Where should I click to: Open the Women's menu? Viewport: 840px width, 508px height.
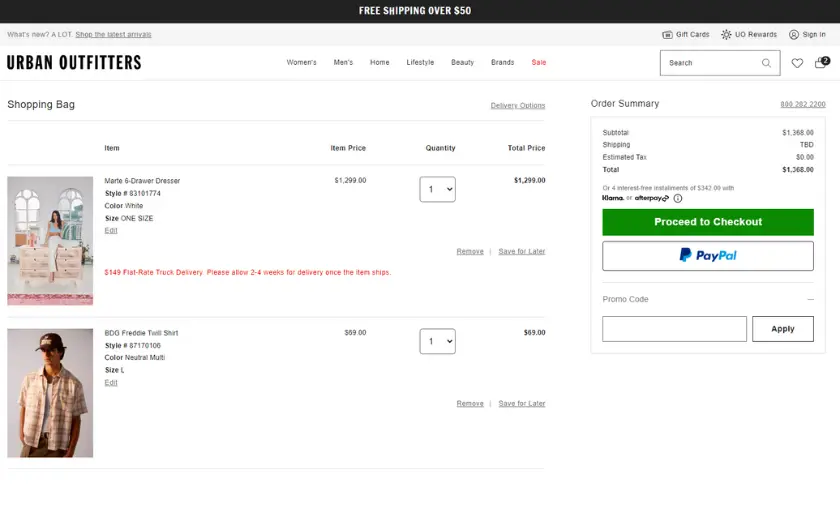301,63
